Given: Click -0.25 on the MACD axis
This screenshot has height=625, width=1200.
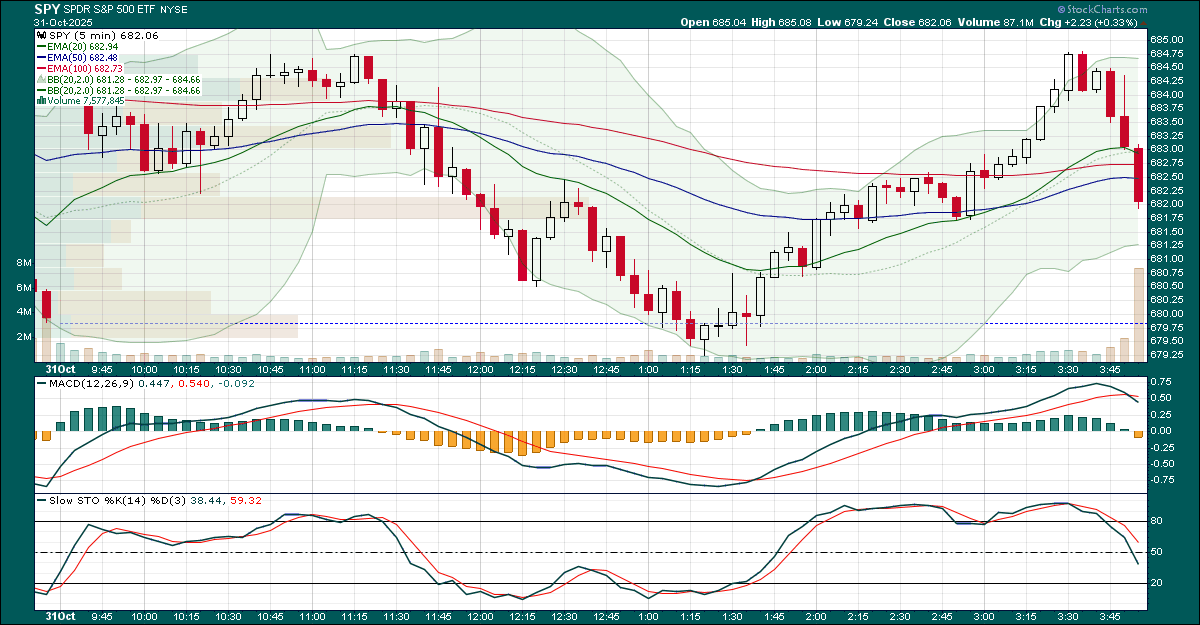Looking at the screenshot, I should [1163, 447].
